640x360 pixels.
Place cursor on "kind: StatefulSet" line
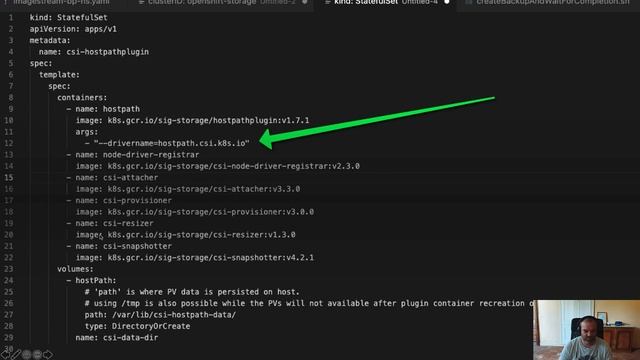(x=69, y=18)
